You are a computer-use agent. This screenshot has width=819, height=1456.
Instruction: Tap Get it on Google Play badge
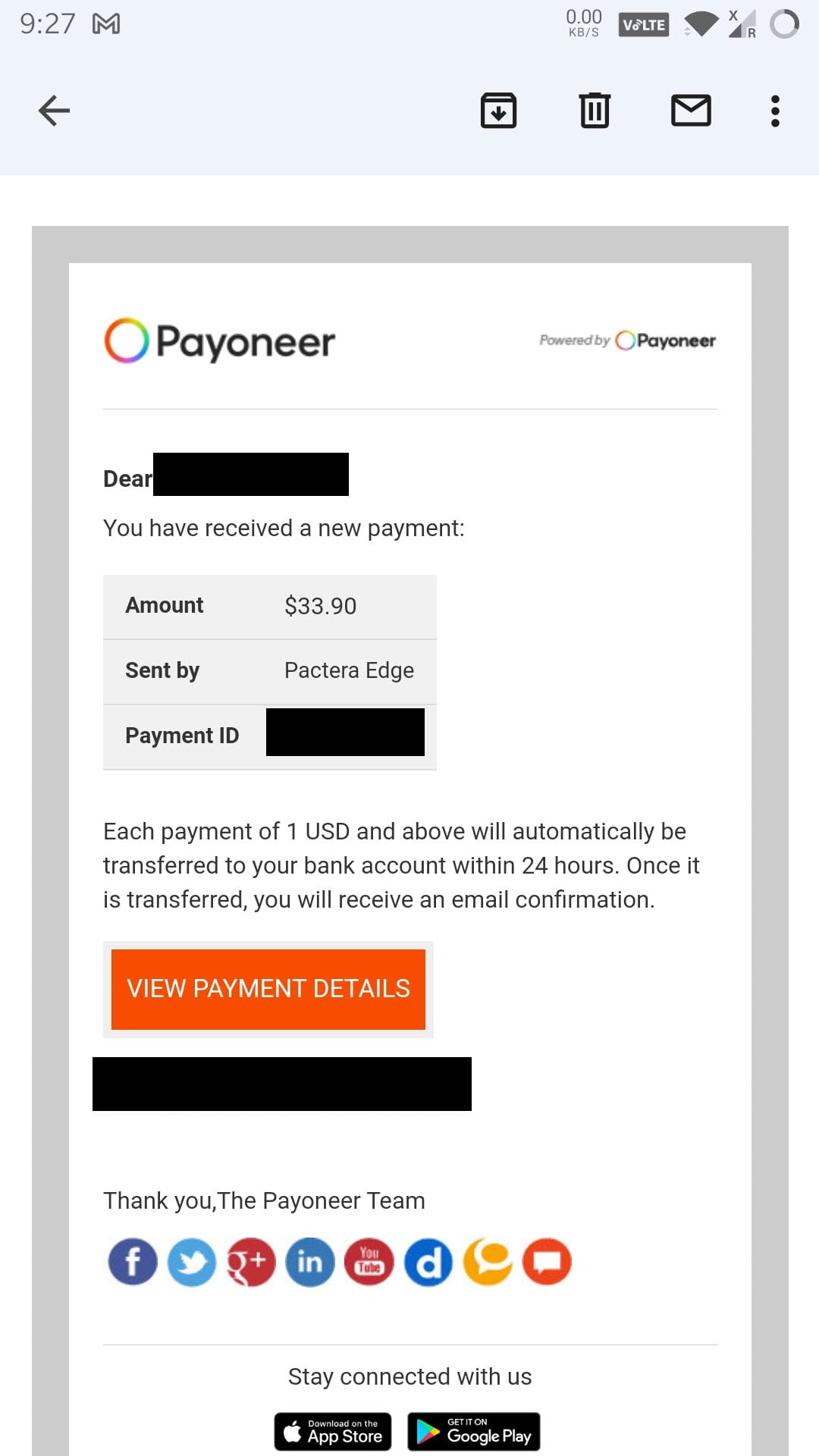tap(474, 1432)
